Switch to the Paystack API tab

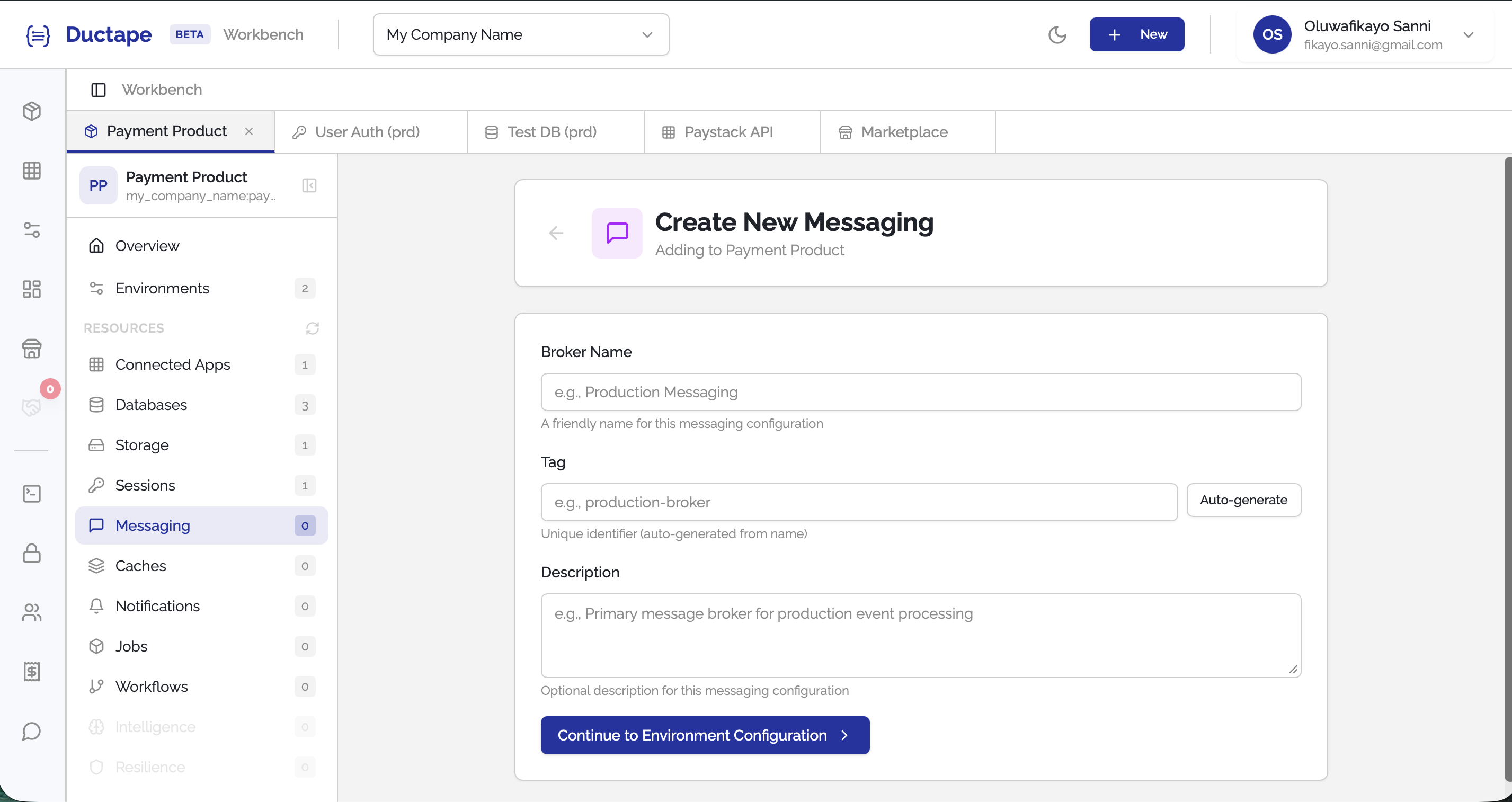pos(730,131)
